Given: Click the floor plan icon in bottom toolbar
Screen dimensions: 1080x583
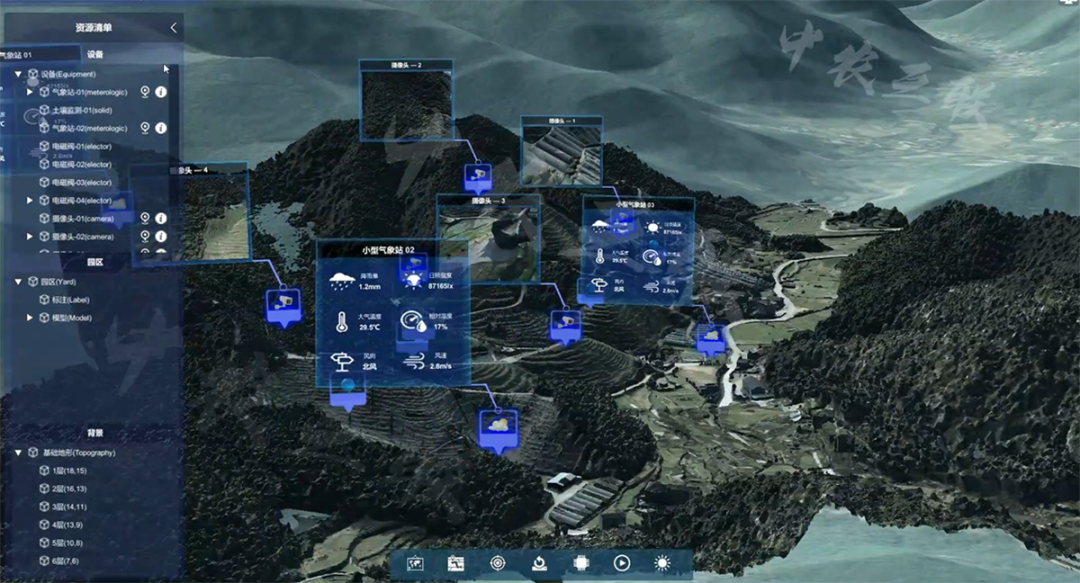Looking at the screenshot, I should coord(456,564).
